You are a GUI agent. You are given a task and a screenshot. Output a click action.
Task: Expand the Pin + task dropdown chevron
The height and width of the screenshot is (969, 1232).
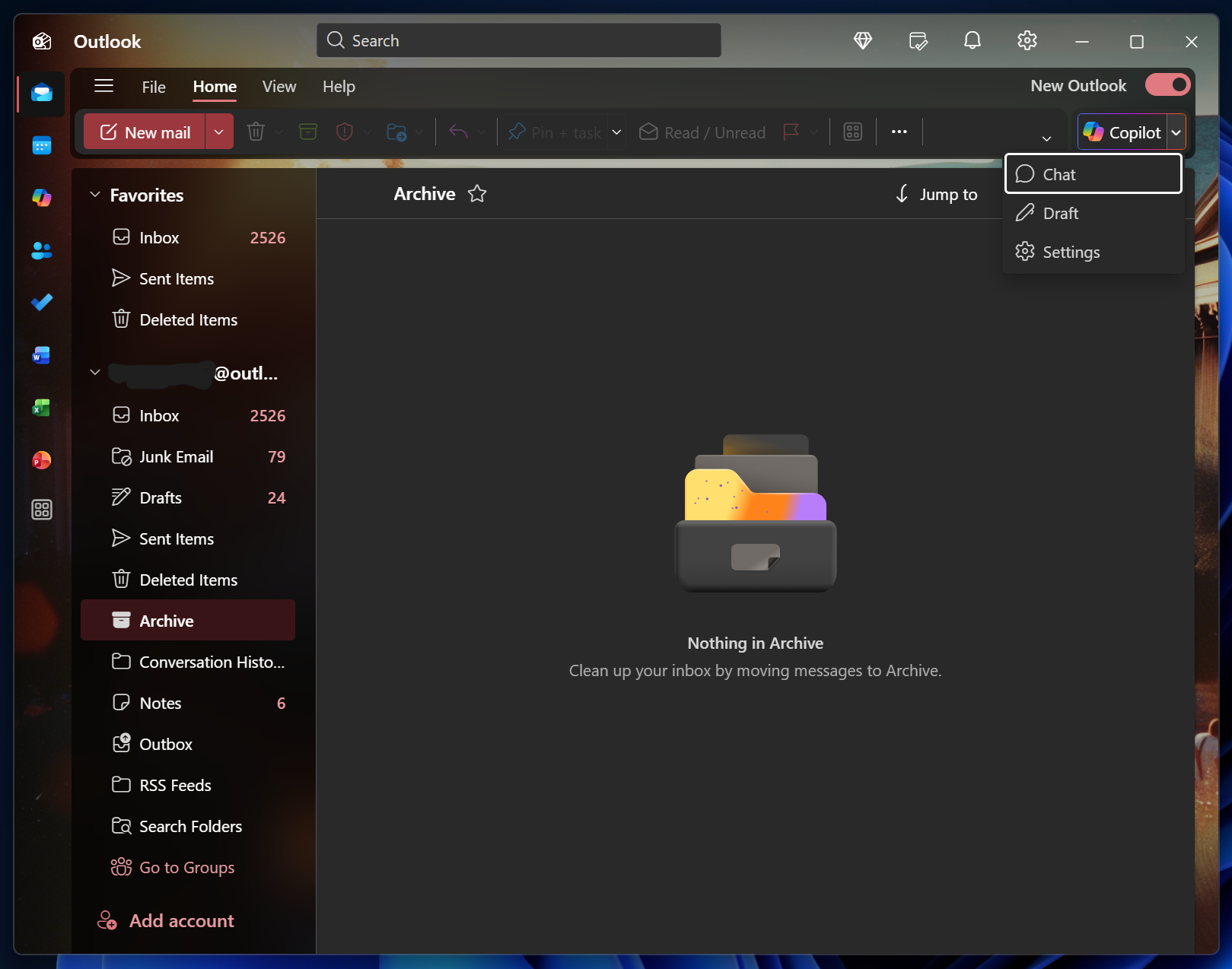pyautogui.click(x=616, y=132)
